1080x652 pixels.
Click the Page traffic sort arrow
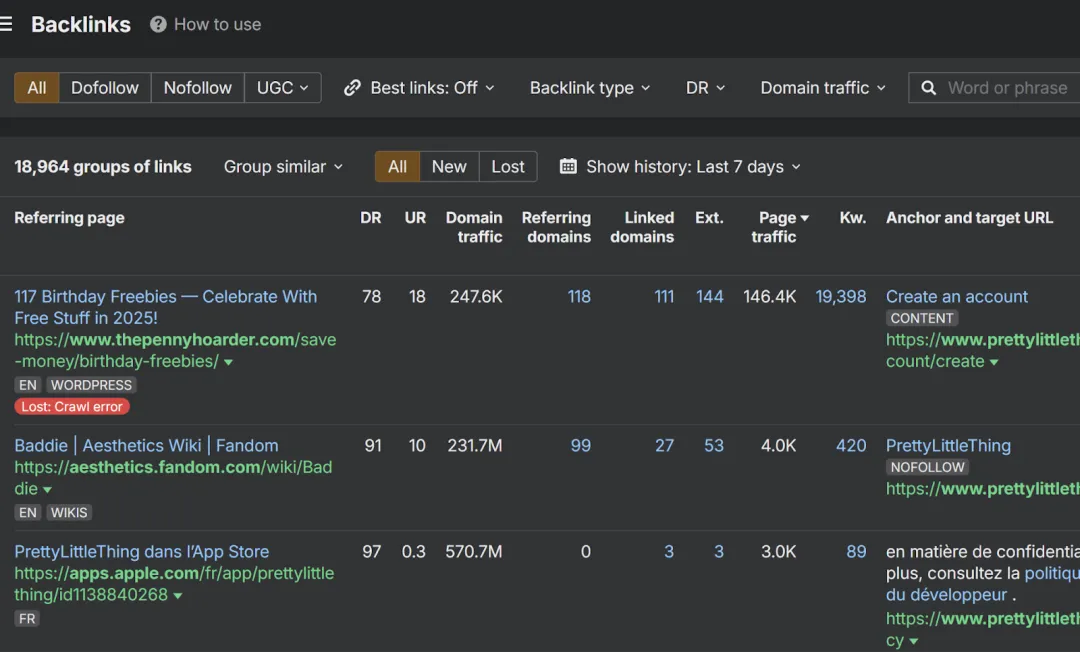(804, 218)
